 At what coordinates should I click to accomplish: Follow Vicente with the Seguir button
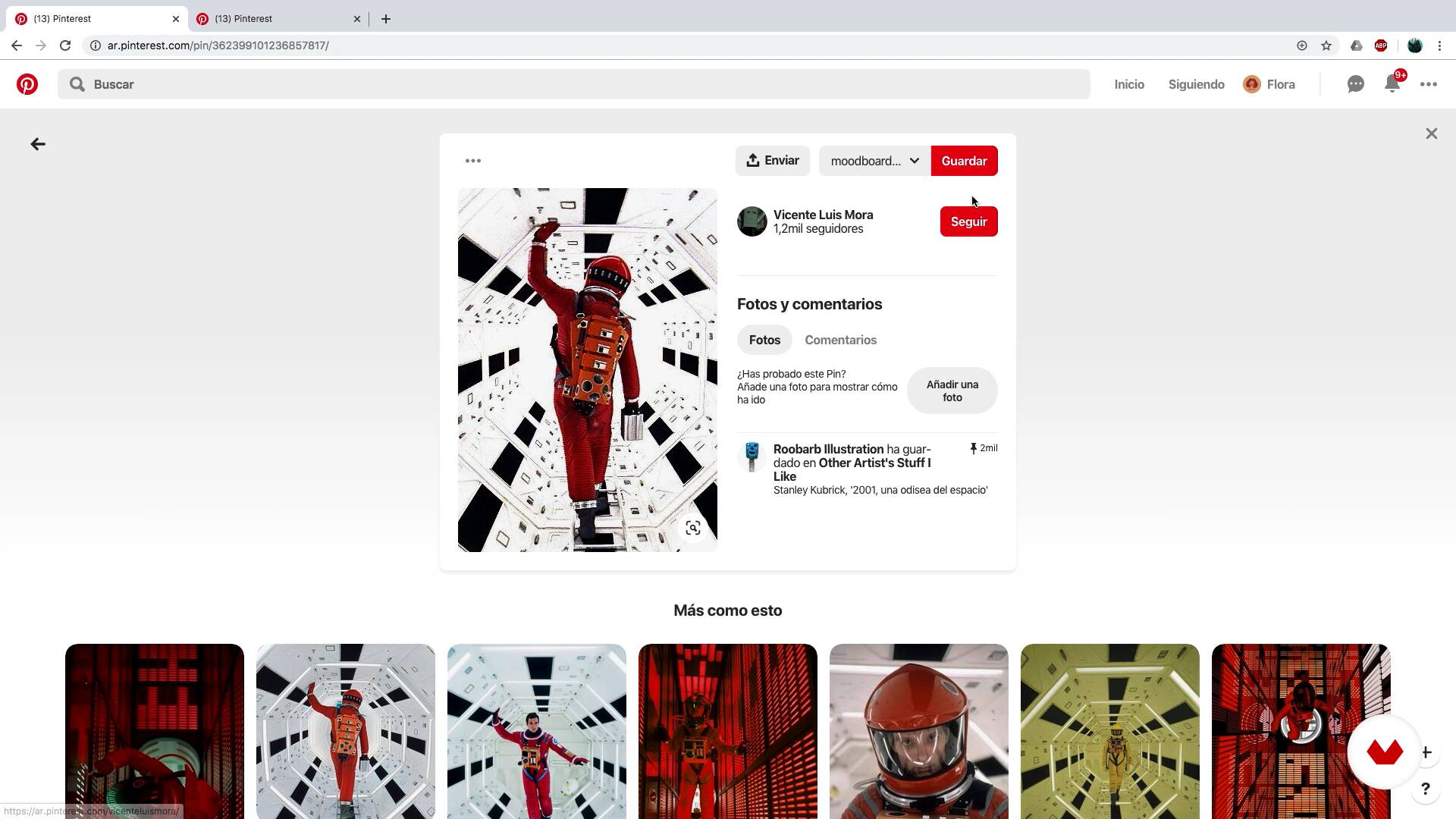968,221
